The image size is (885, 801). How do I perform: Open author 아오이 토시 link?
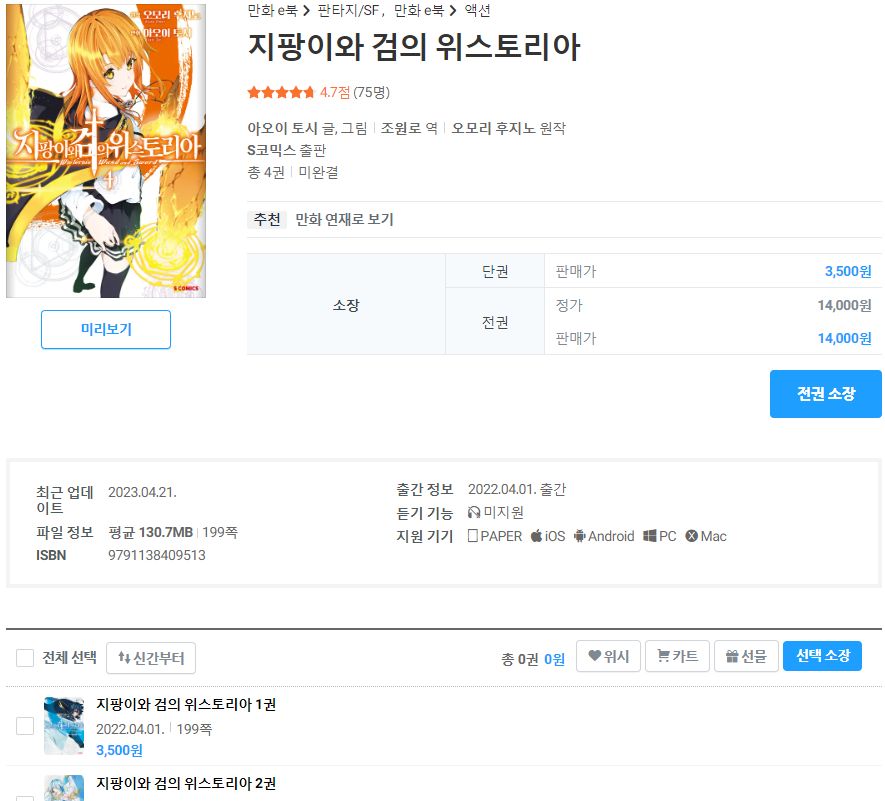tap(282, 128)
